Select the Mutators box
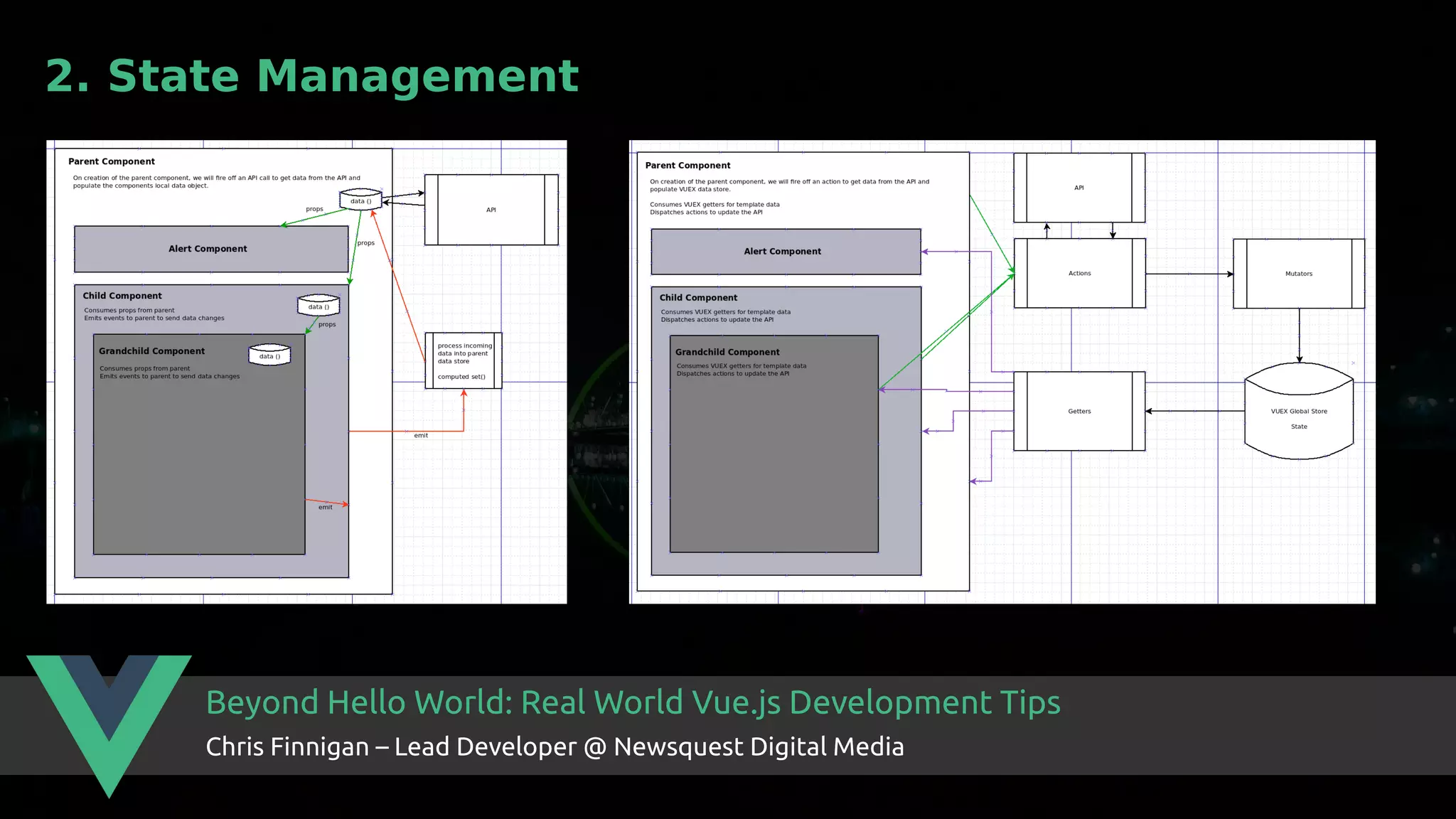This screenshot has height=819, width=1456. [1298, 274]
